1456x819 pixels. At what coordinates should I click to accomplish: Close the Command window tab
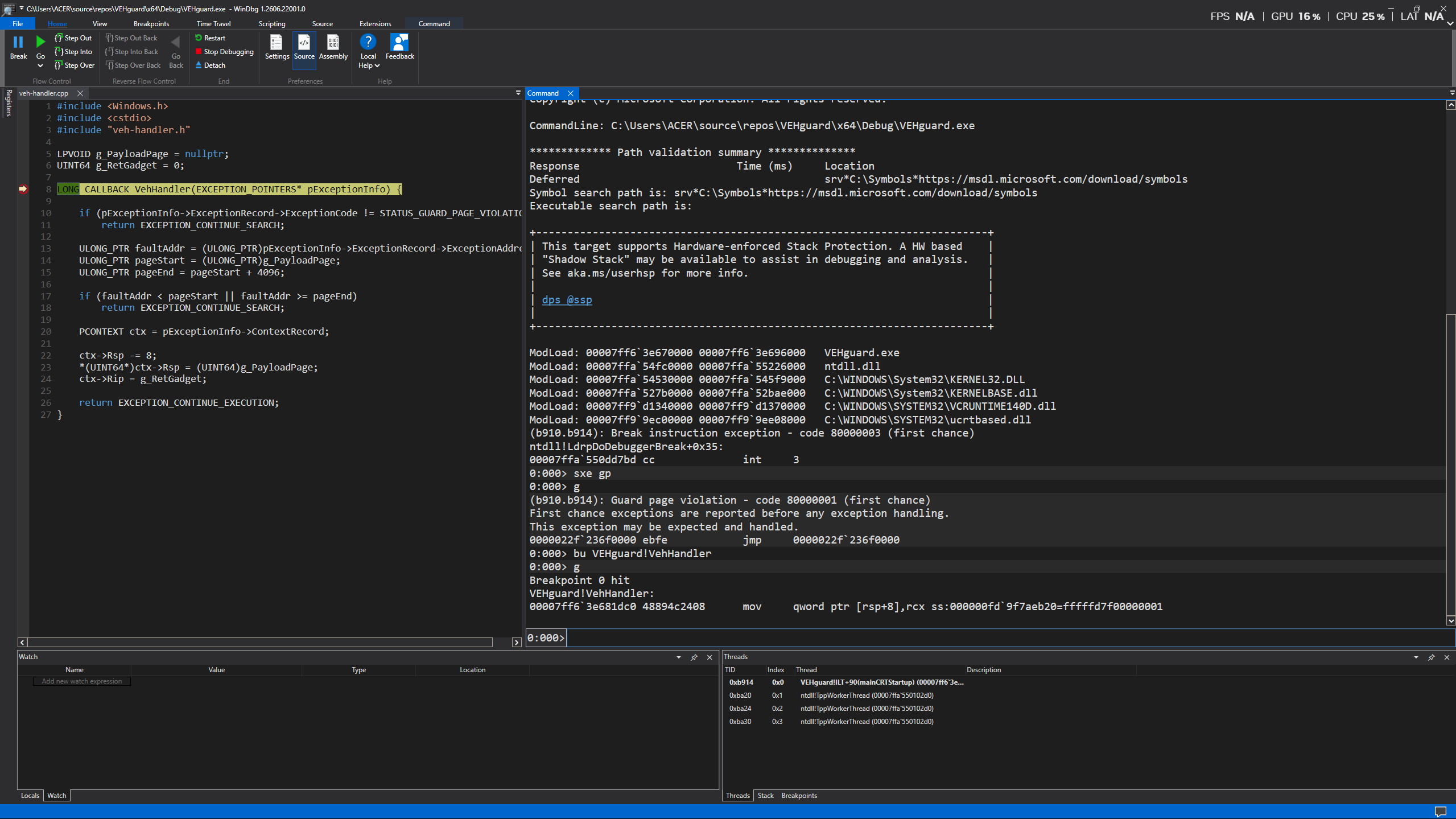click(x=570, y=93)
